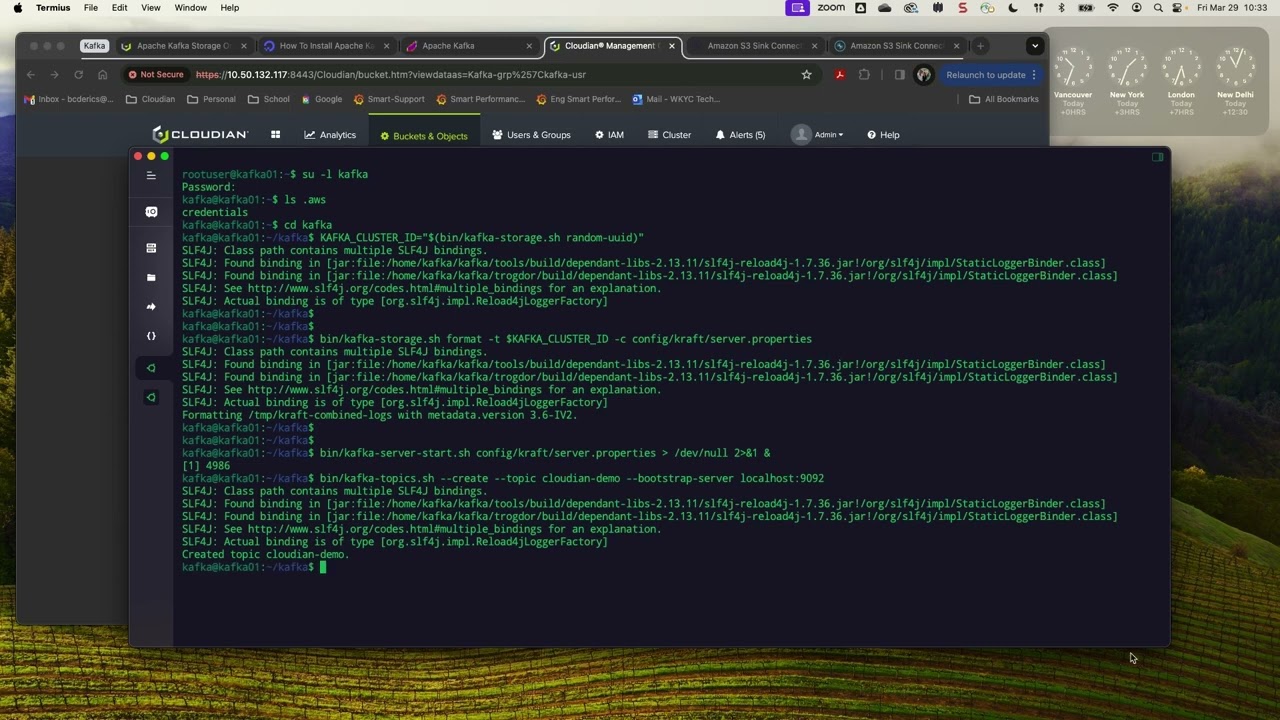
Task: Click the Chrome address bar URL
Action: [390, 74]
